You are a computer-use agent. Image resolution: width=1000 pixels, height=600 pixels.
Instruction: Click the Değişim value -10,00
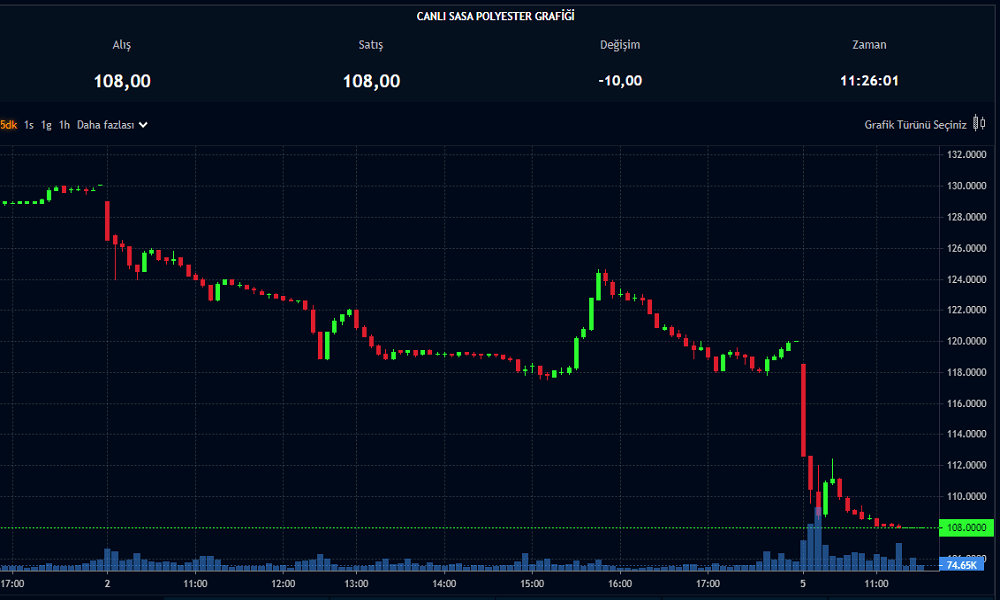tap(620, 81)
